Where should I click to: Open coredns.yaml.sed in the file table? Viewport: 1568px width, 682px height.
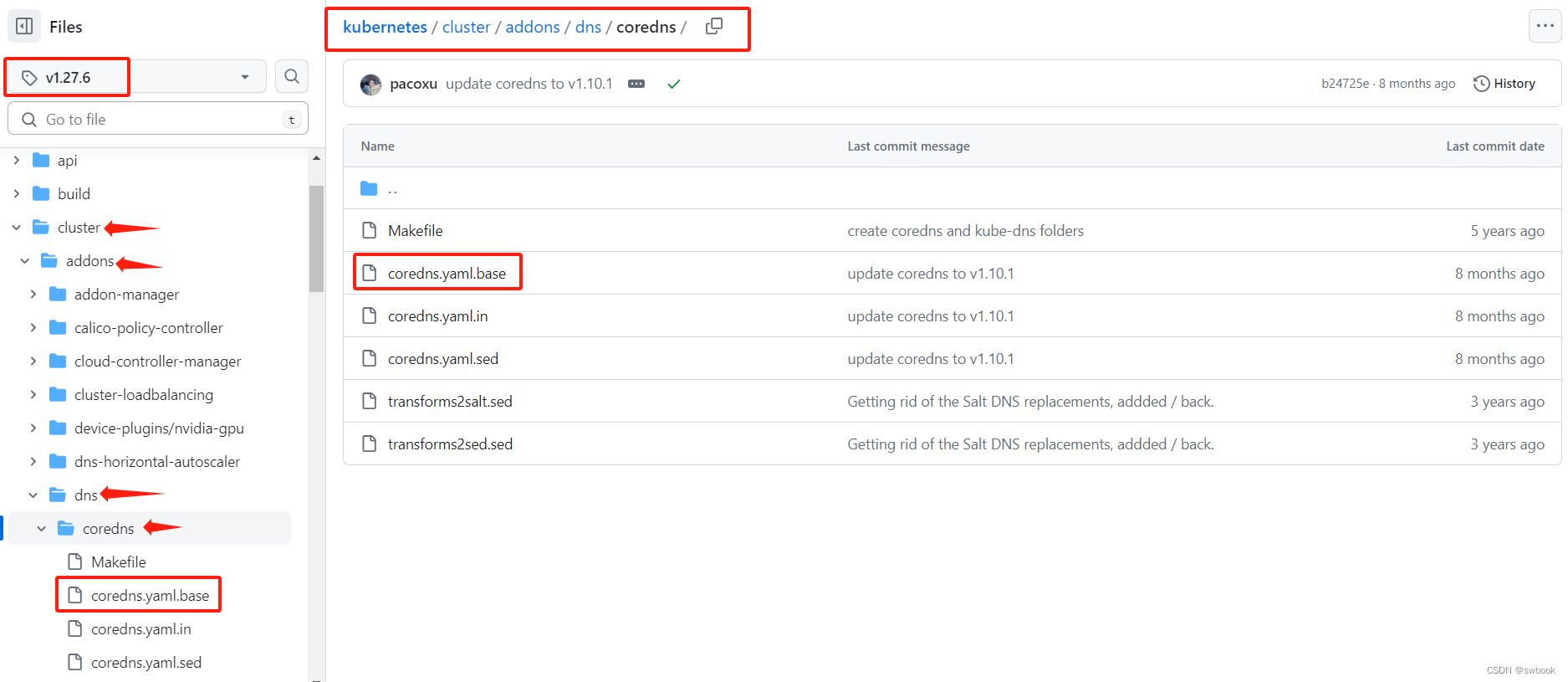pyautogui.click(x=442, y=358)
